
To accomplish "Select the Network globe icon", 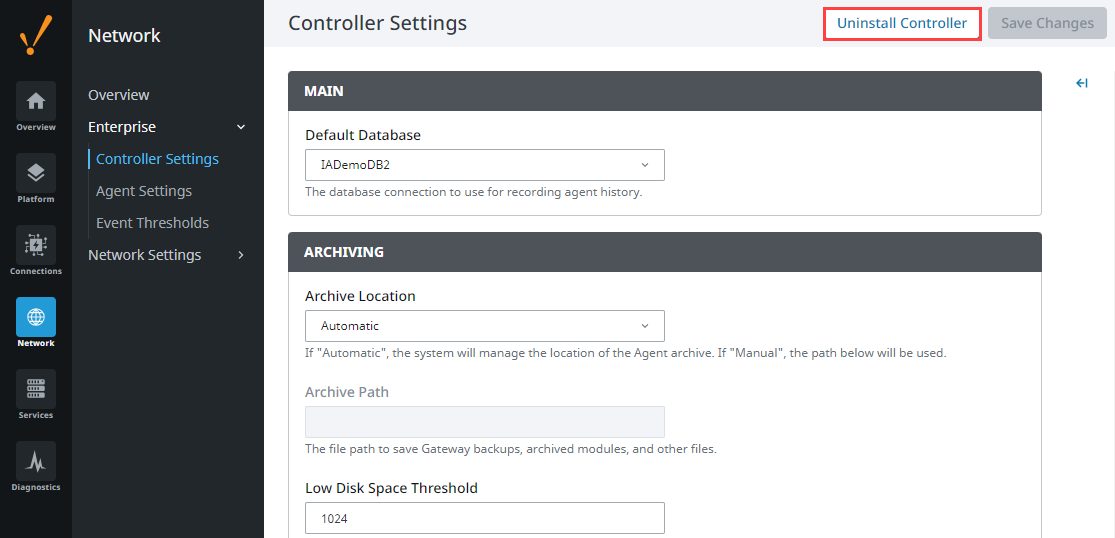I will coord(36,317).
